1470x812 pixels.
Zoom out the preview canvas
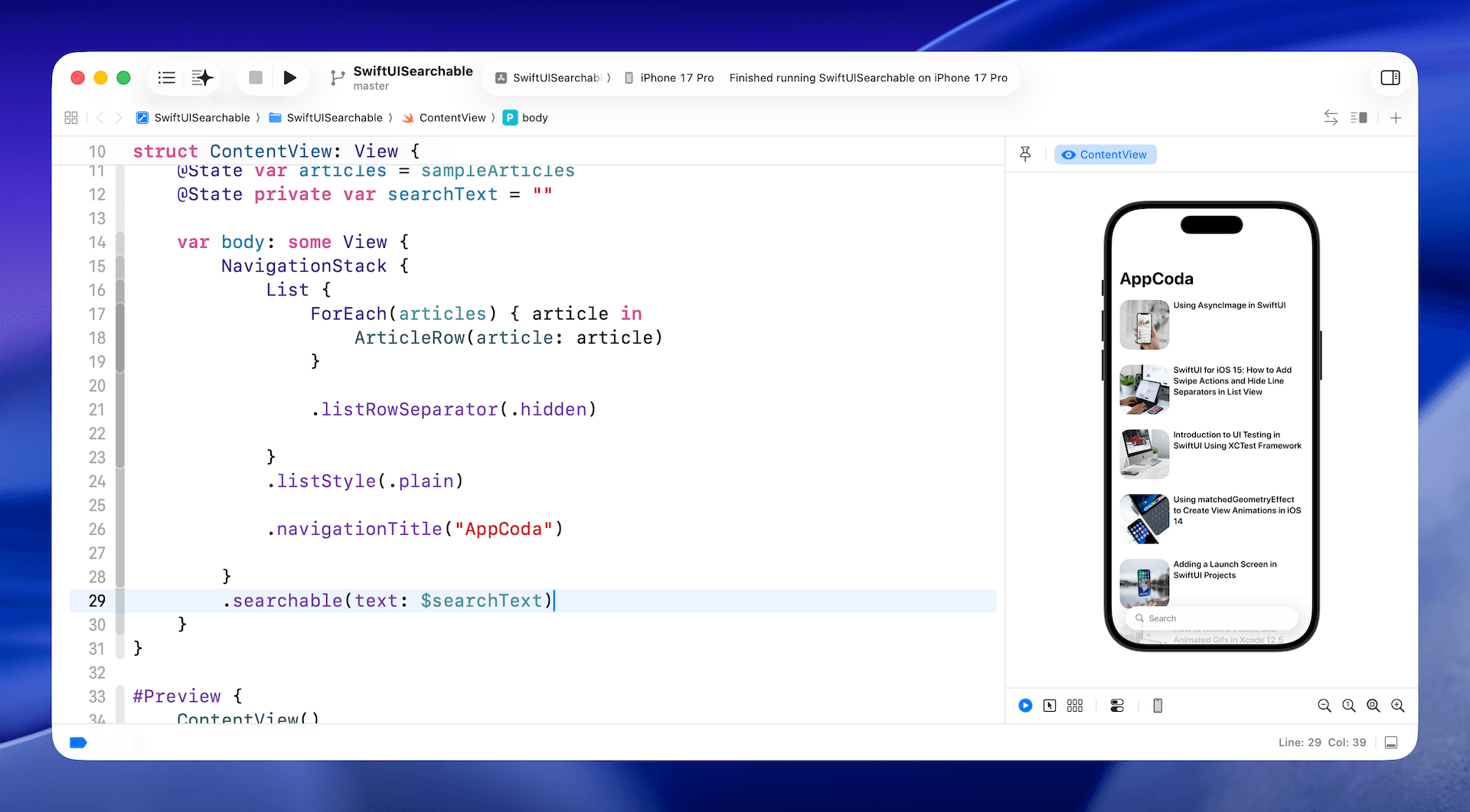(1324, 706)
